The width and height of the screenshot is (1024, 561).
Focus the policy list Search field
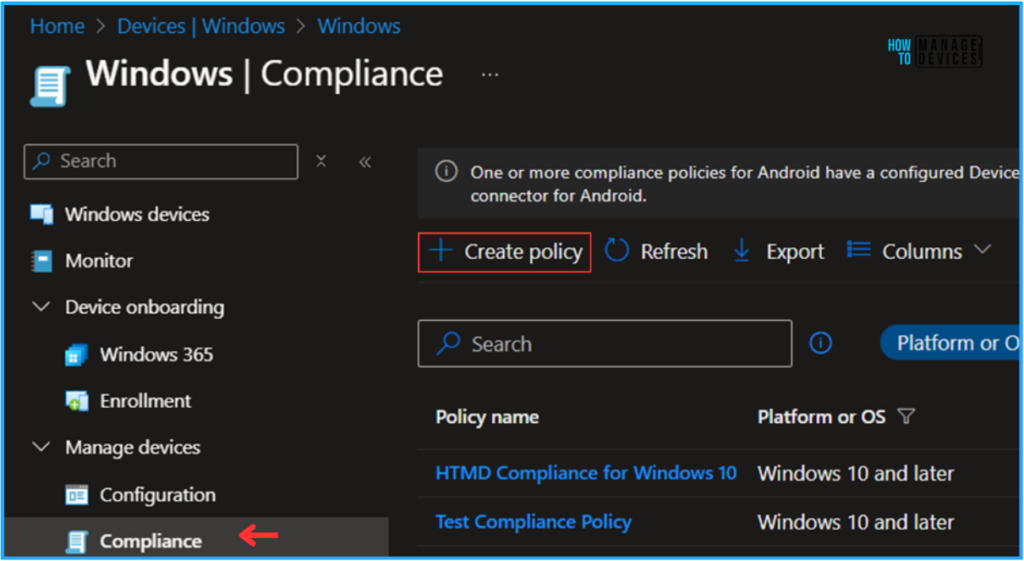(605, 344)
